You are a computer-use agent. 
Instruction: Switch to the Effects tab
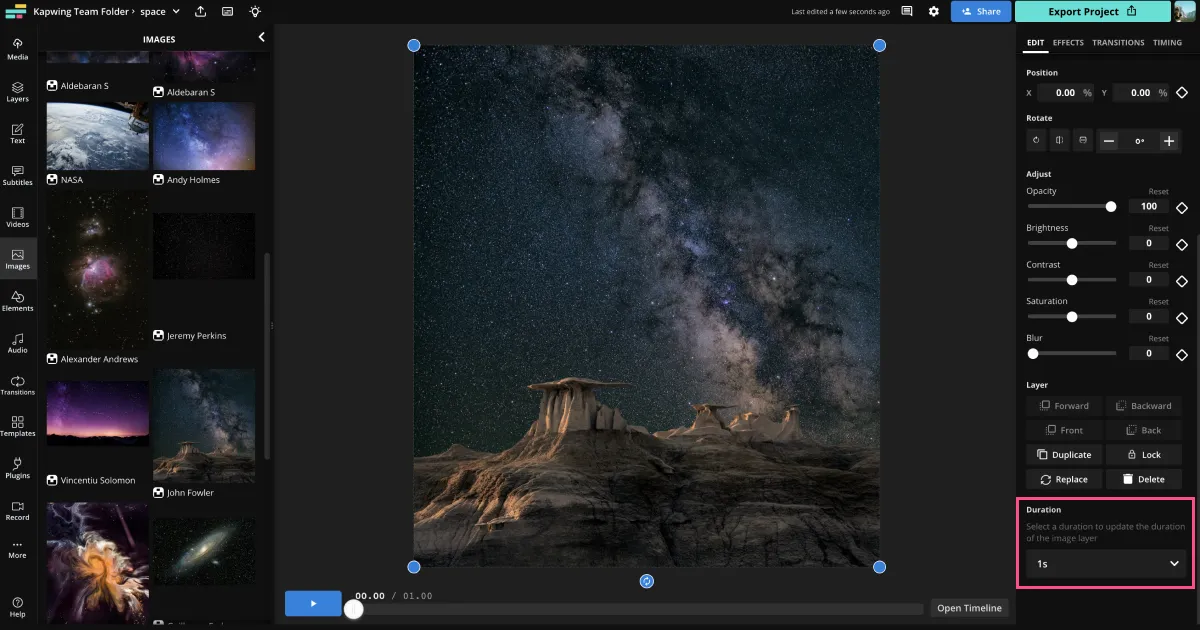(1068, 43)
